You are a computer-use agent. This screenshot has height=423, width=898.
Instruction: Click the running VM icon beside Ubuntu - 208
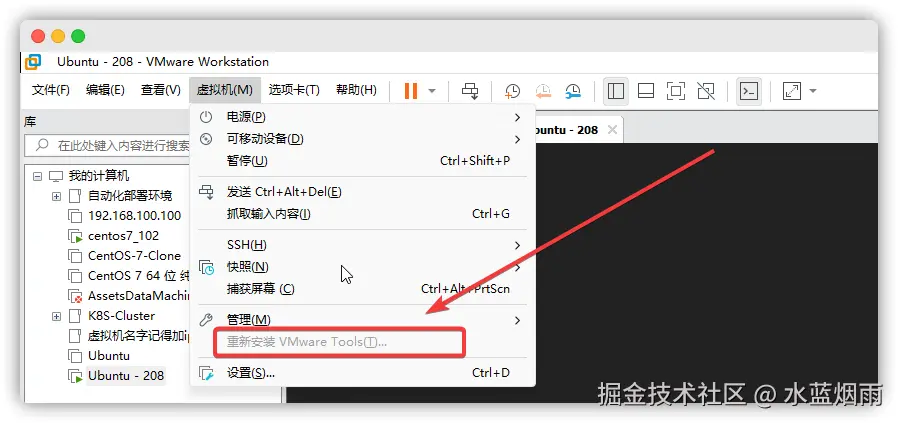pyautogui.click(x=75, y=376)
